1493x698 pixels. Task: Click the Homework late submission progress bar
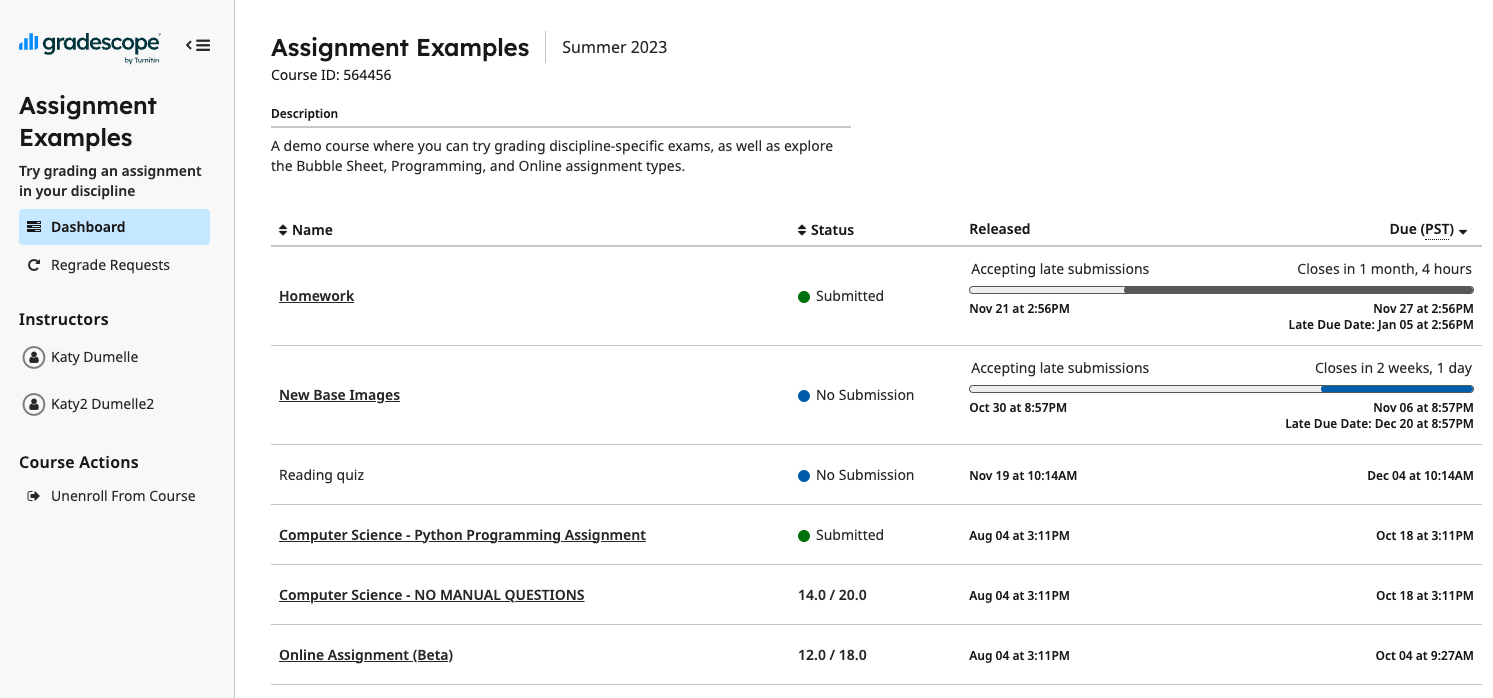click(1220, 290)
